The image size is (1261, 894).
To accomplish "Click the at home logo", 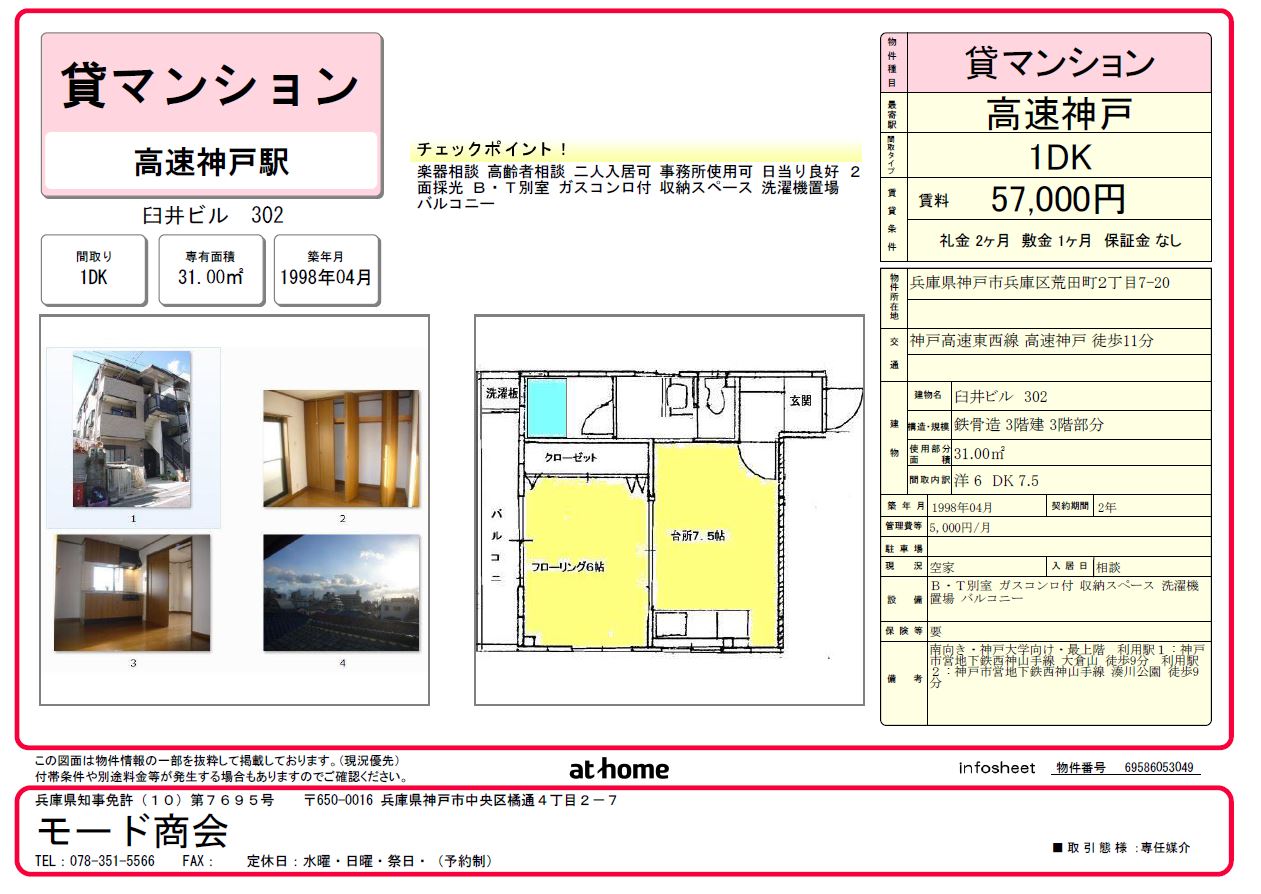I will [x=619, y=769].
